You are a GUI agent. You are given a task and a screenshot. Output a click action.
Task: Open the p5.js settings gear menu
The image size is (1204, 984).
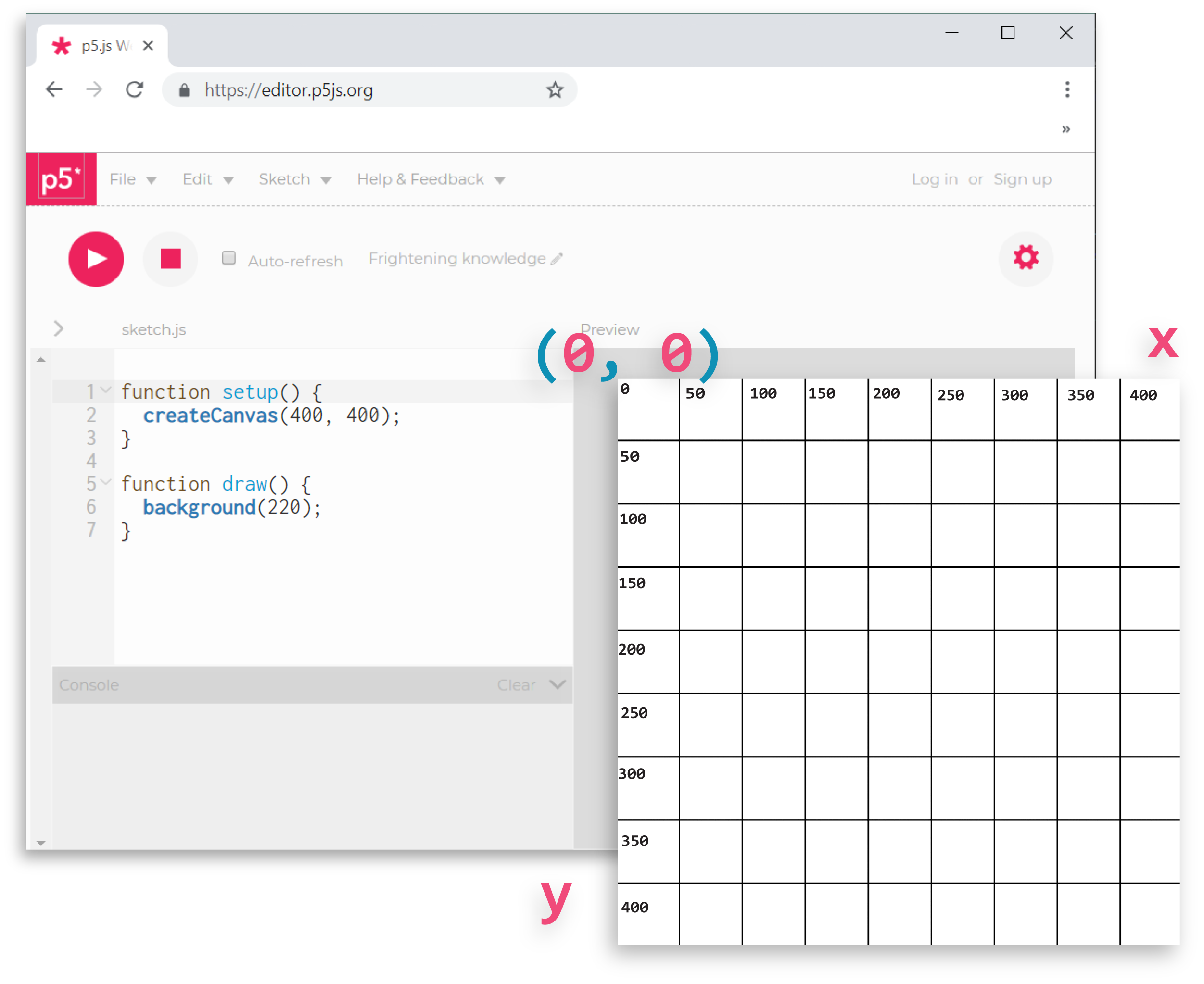tap(1027, 257)
